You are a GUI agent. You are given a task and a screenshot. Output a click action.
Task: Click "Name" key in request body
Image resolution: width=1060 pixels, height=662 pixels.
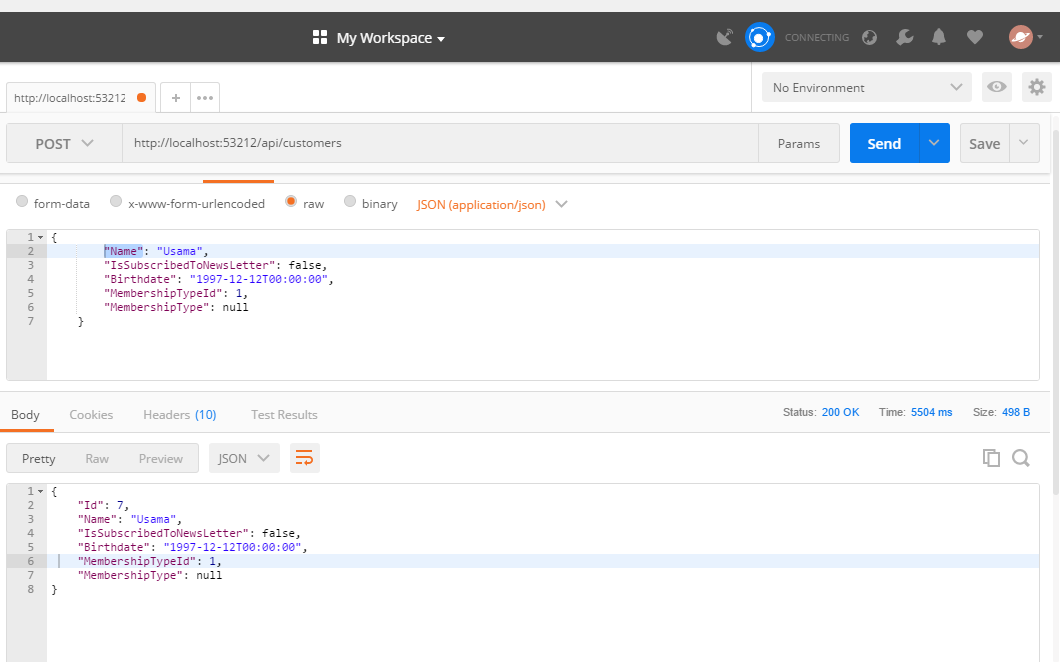124,251
